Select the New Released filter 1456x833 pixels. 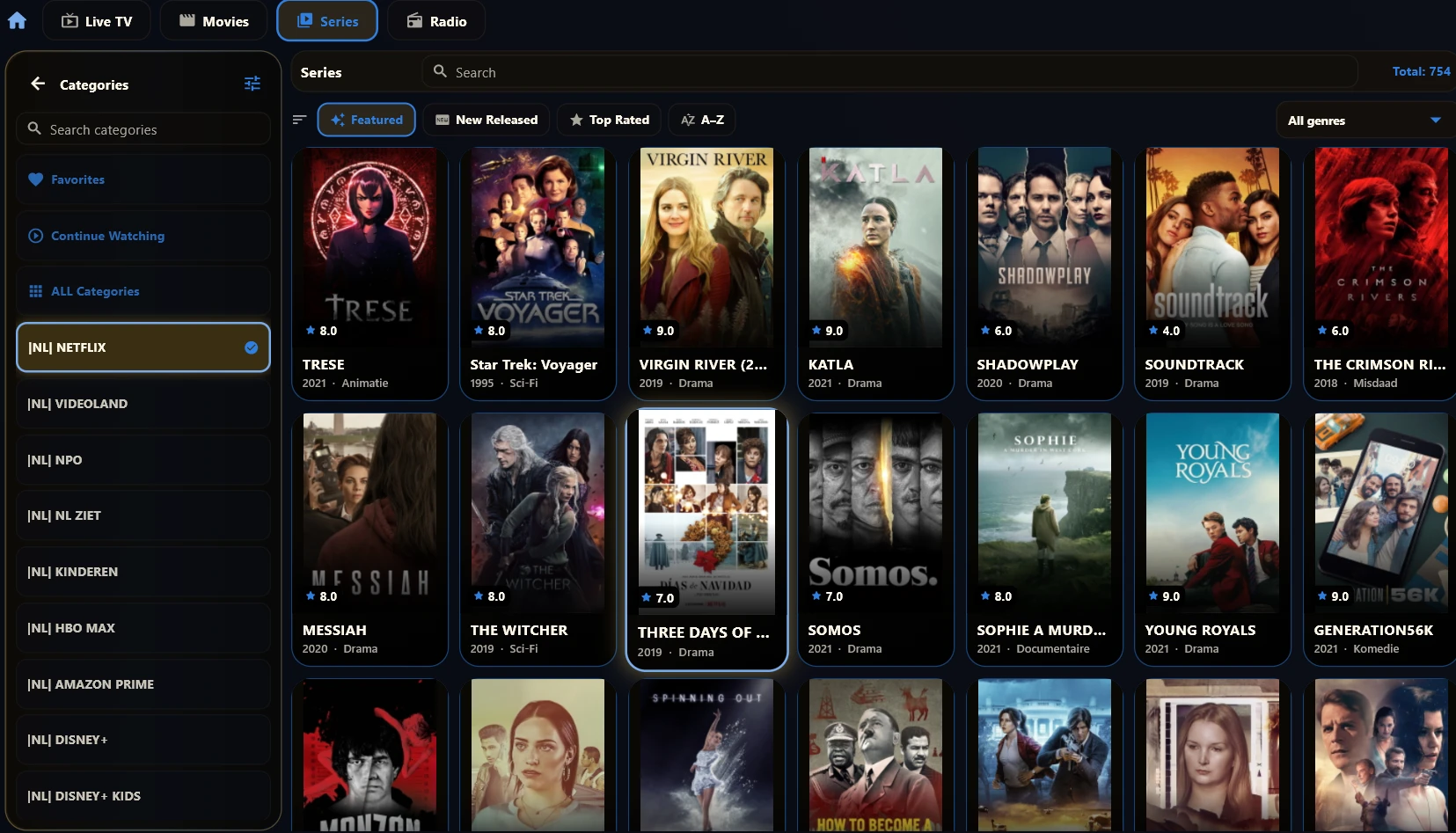click(x=487, y=120)
